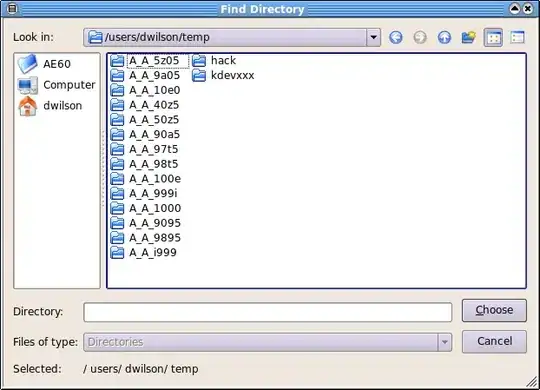The width and height of the screenshot is (540, 390).
Task: Switch to Detail View mode
Action: point(518,37)
